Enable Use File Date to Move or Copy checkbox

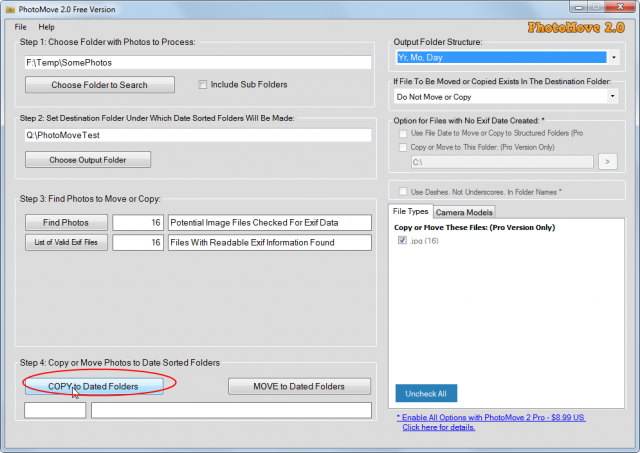(x=403, y=133)
